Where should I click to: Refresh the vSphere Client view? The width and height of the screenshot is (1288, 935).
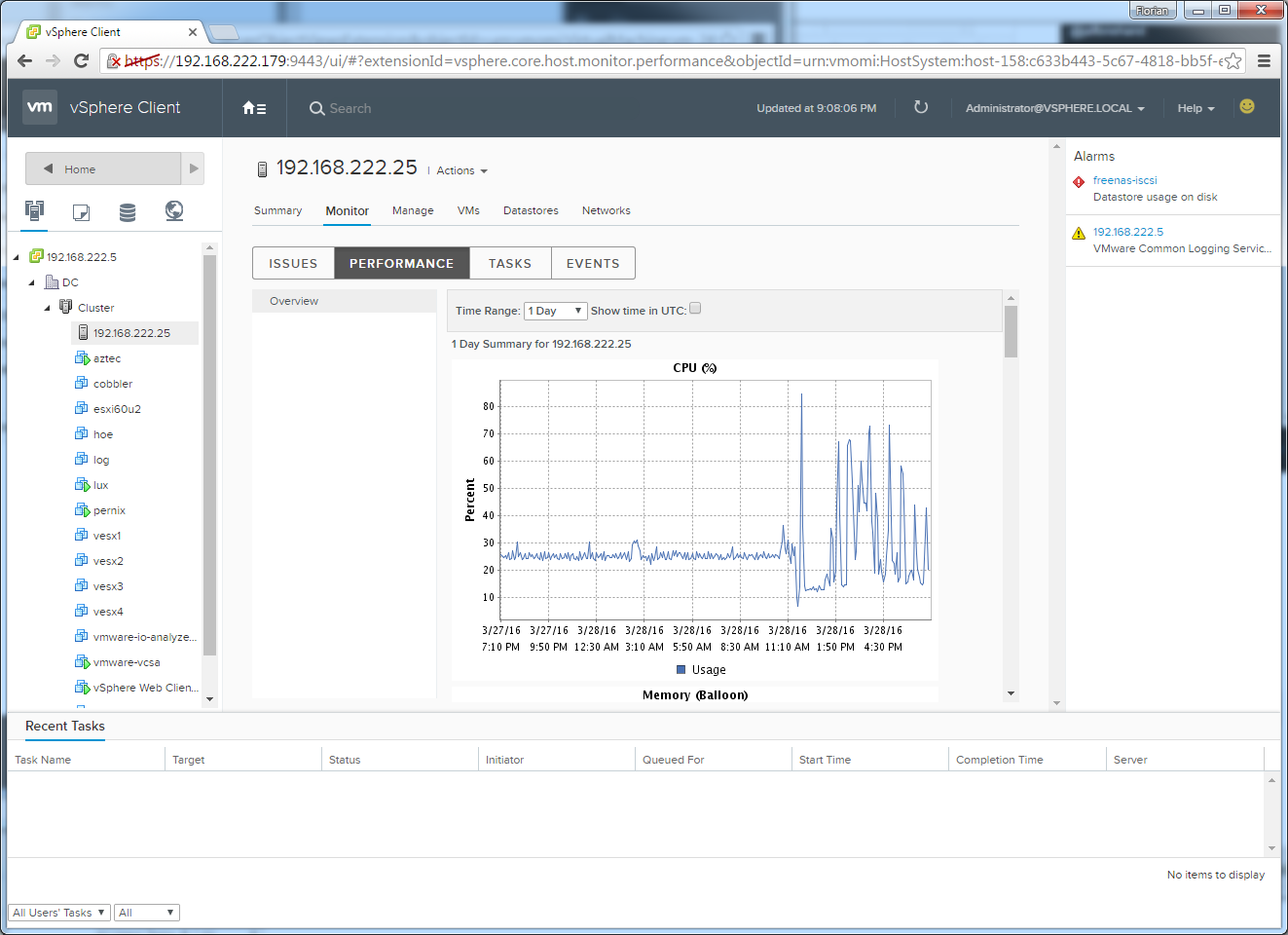click(921, 107)
